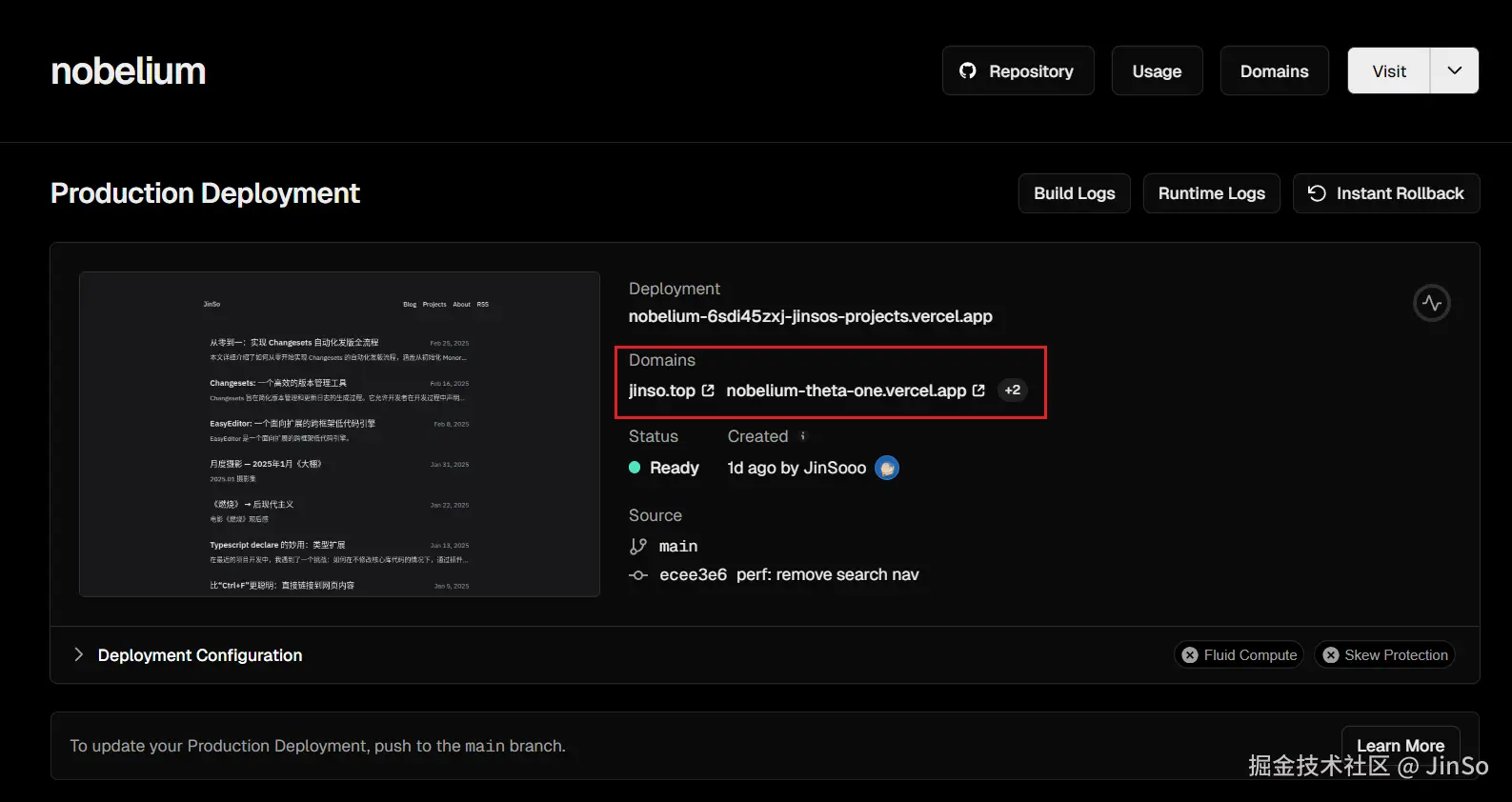The width and height of the screenshot is (1512, 802).
Task: Click the Skew Protection badge
Action: [1385, 655]
